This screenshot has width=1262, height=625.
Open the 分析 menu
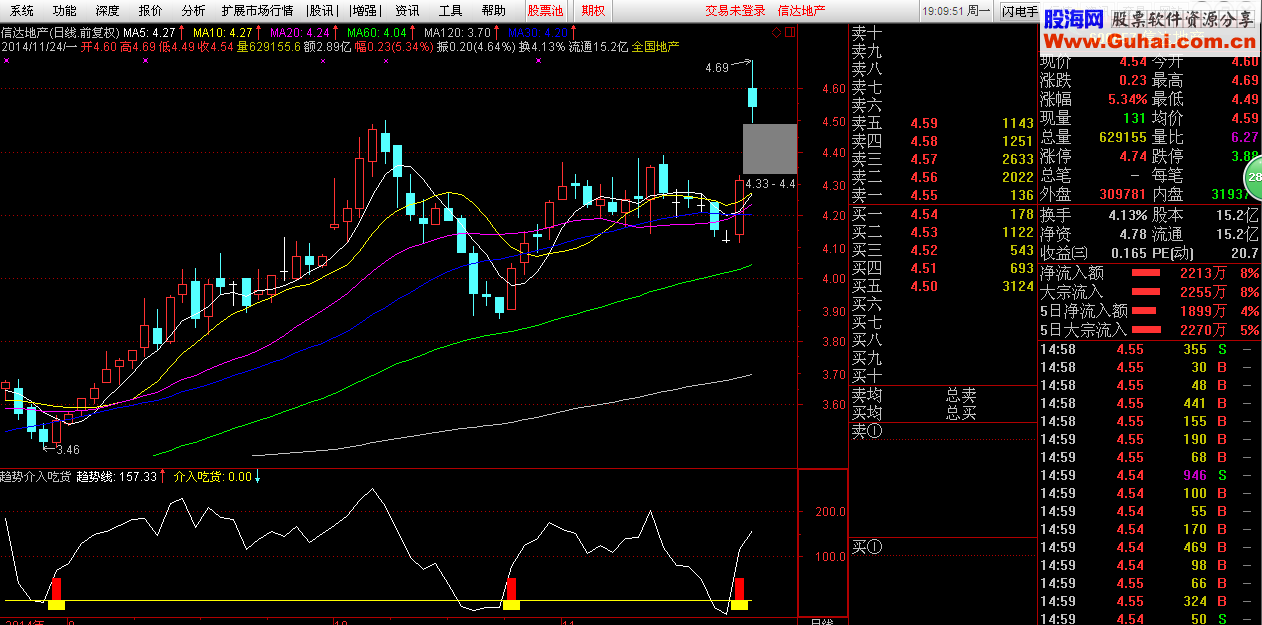pos(194,11)
